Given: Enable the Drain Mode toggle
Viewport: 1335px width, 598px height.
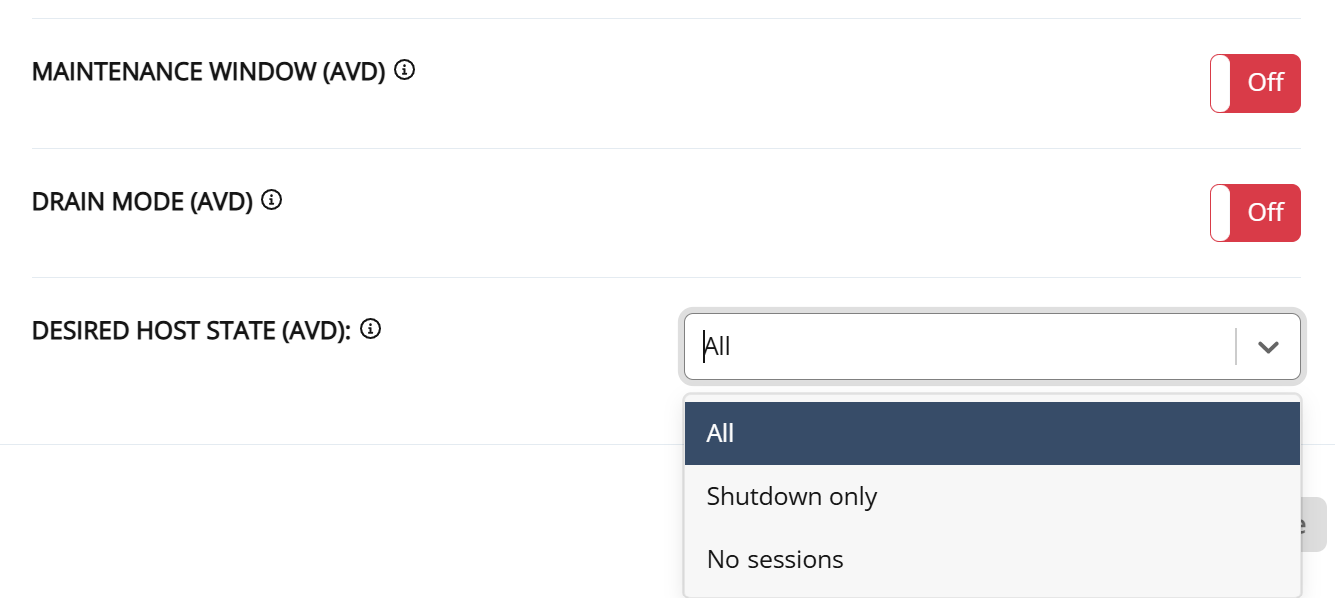Looking at the screenshot, I should click(1255, 213).
